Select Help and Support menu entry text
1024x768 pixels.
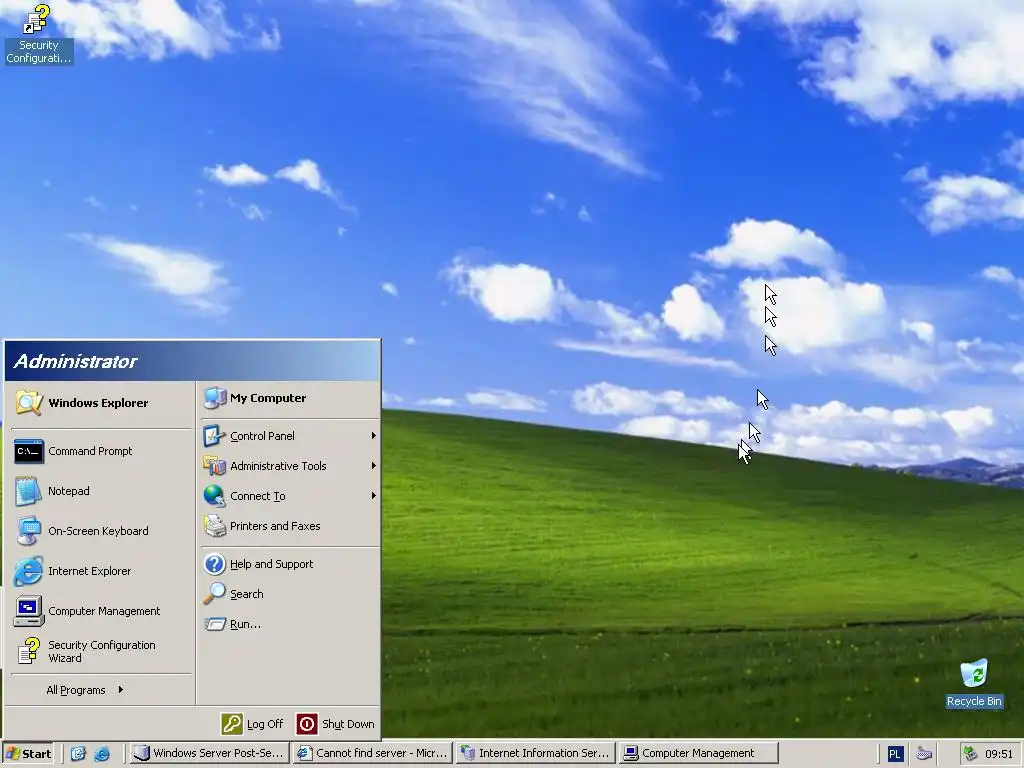(x=271, y=564)
